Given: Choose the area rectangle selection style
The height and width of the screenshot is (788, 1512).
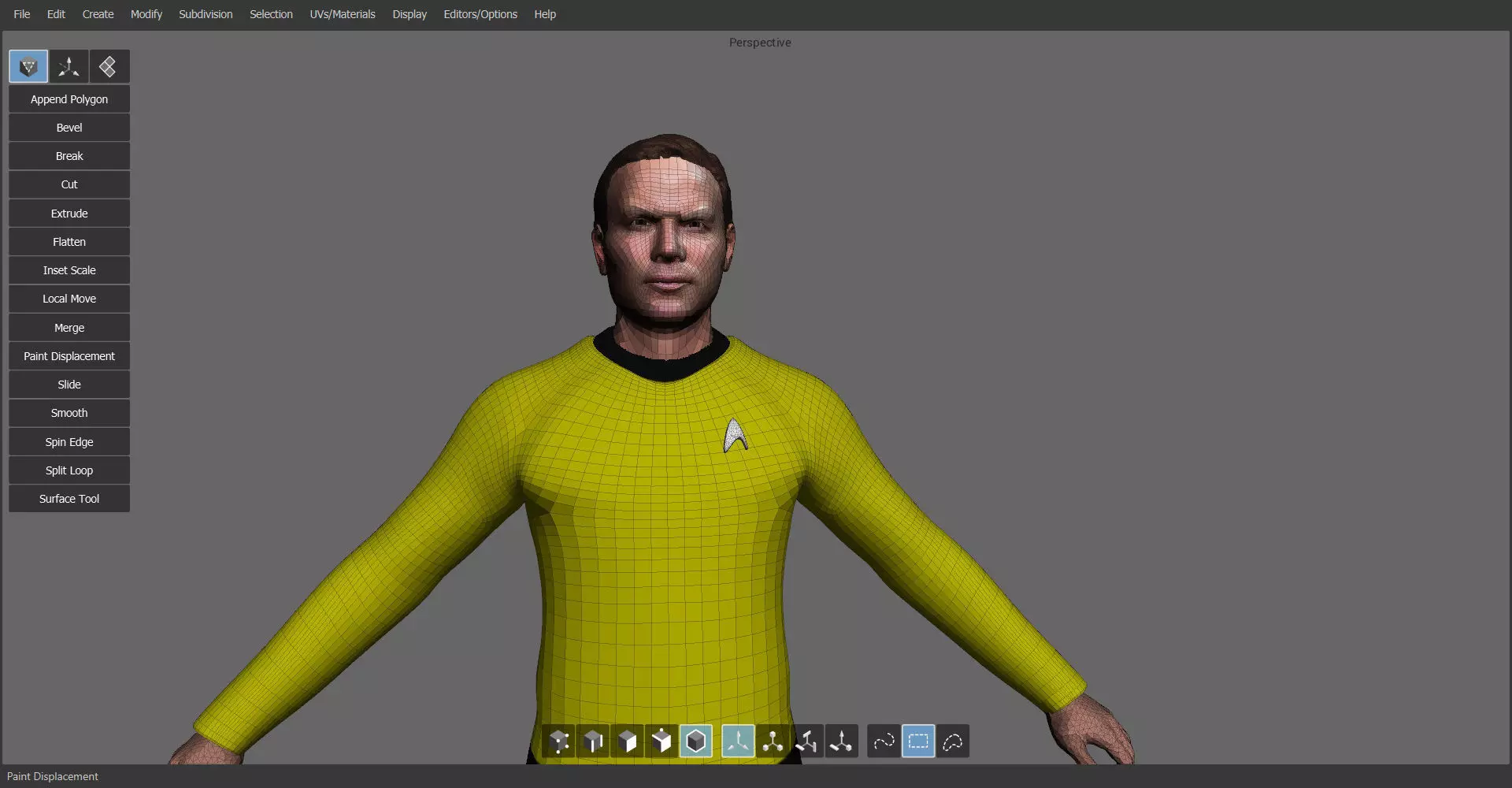Looking at the screenshot, I should coord(918,742).
